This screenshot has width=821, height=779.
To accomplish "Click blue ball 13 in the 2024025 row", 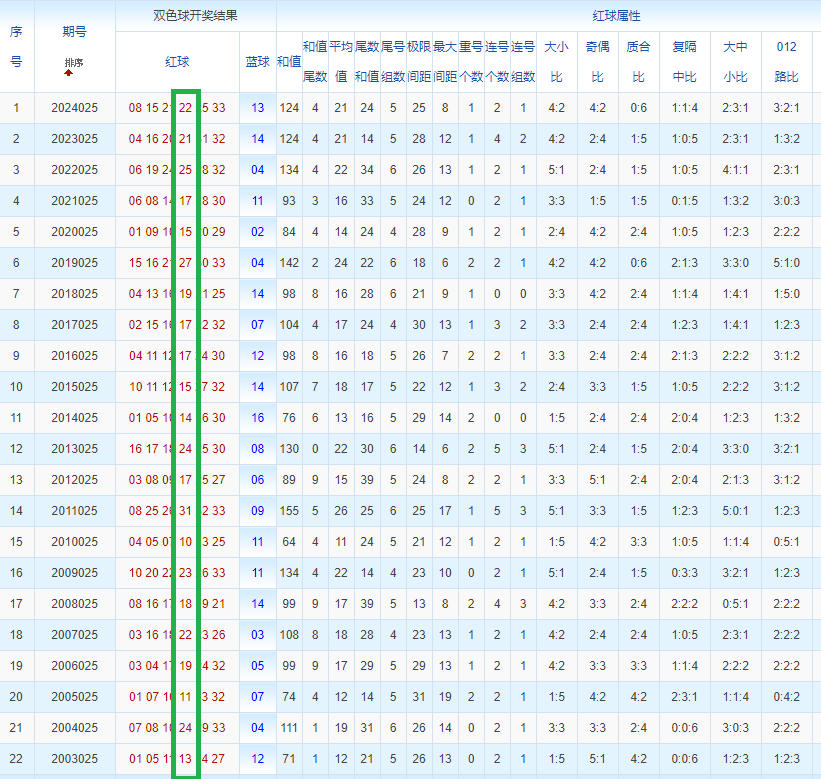I will tap(258, 108).
